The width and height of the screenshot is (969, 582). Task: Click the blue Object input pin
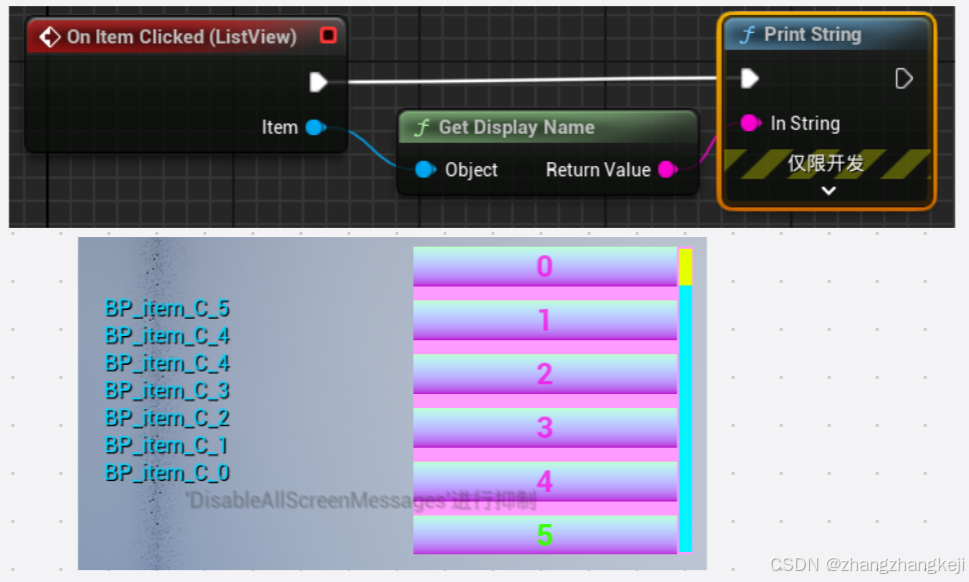[x=425, y=169]
